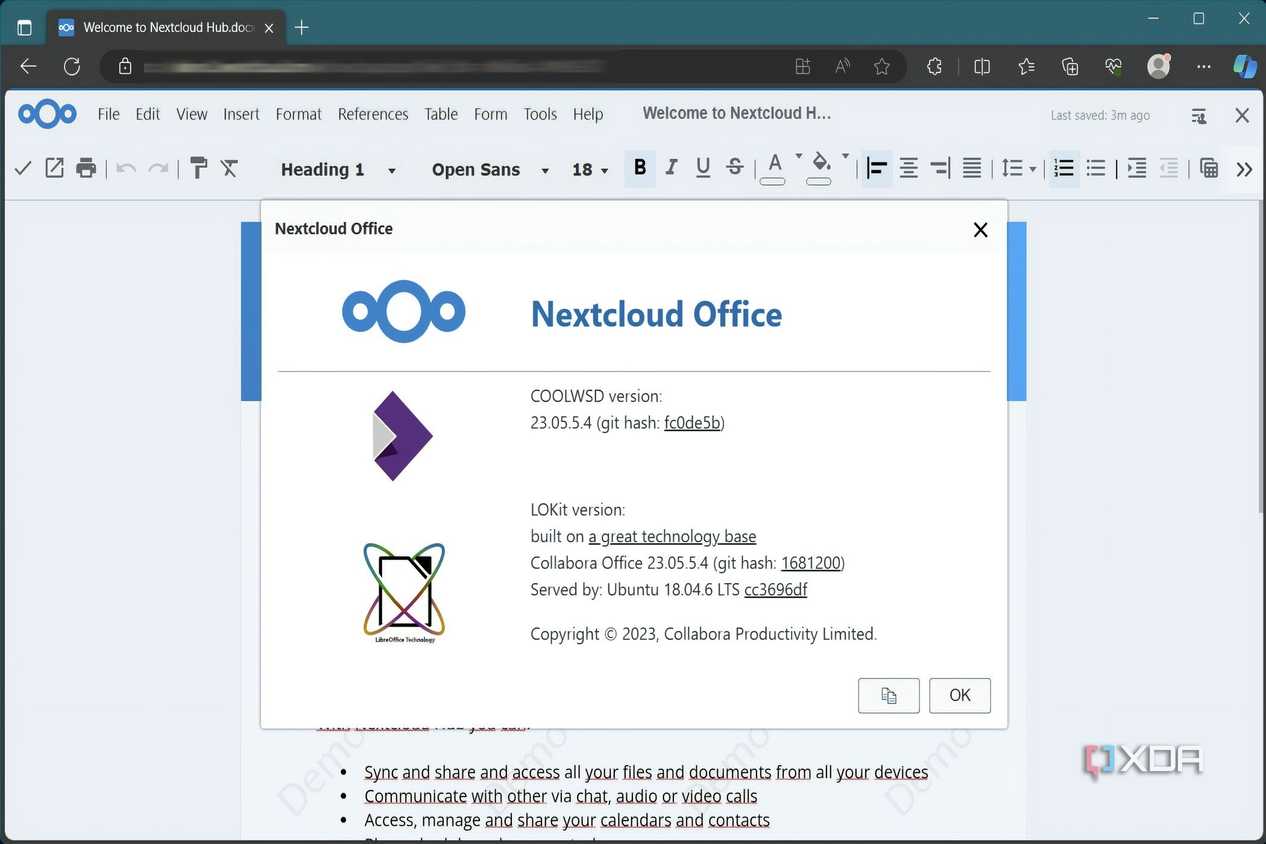Click the Nextcloud logo in the menu bar

pyautogui.click(x=47, y=114)
